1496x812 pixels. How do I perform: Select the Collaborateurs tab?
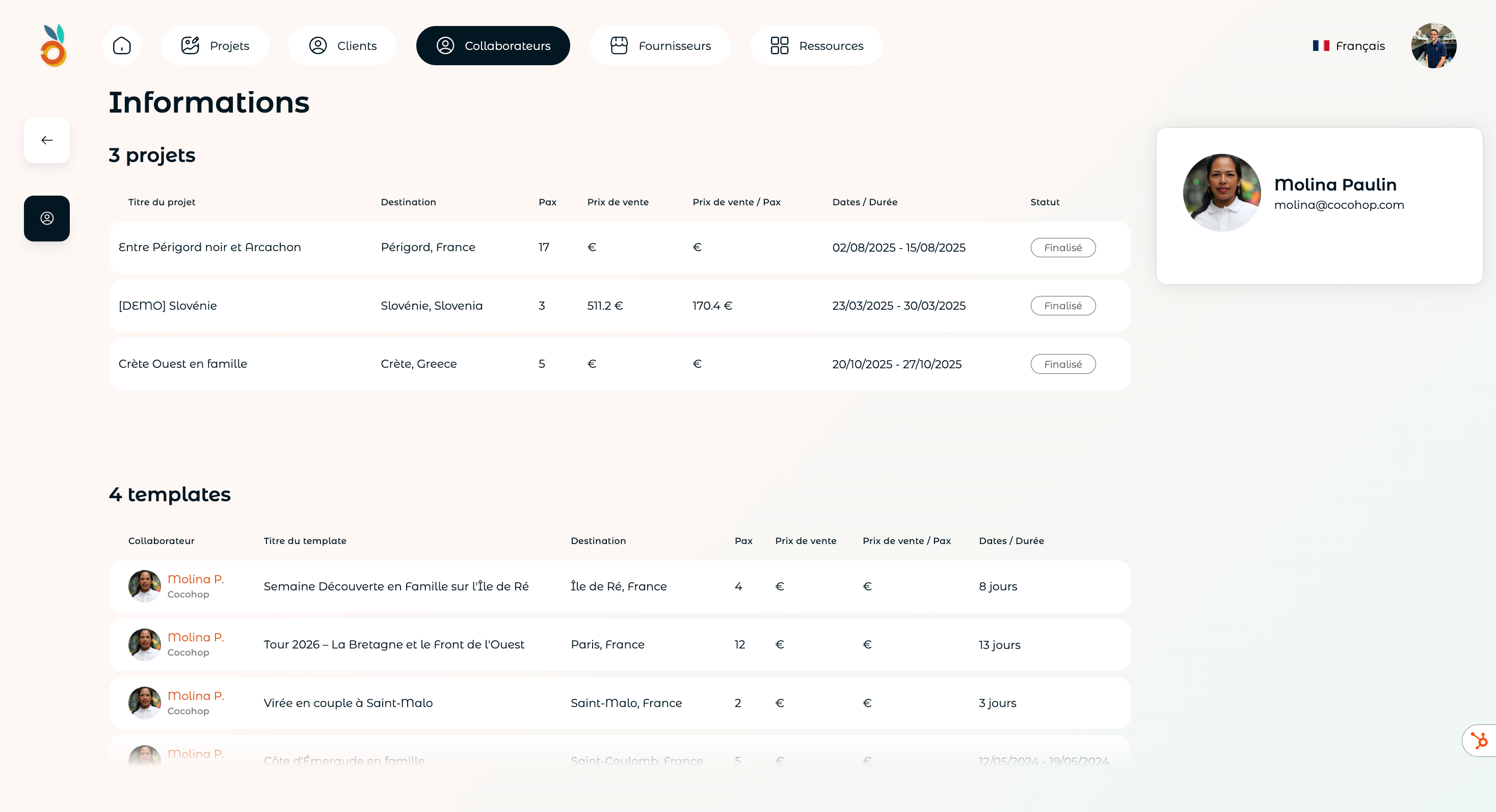(x=493, y=45)
